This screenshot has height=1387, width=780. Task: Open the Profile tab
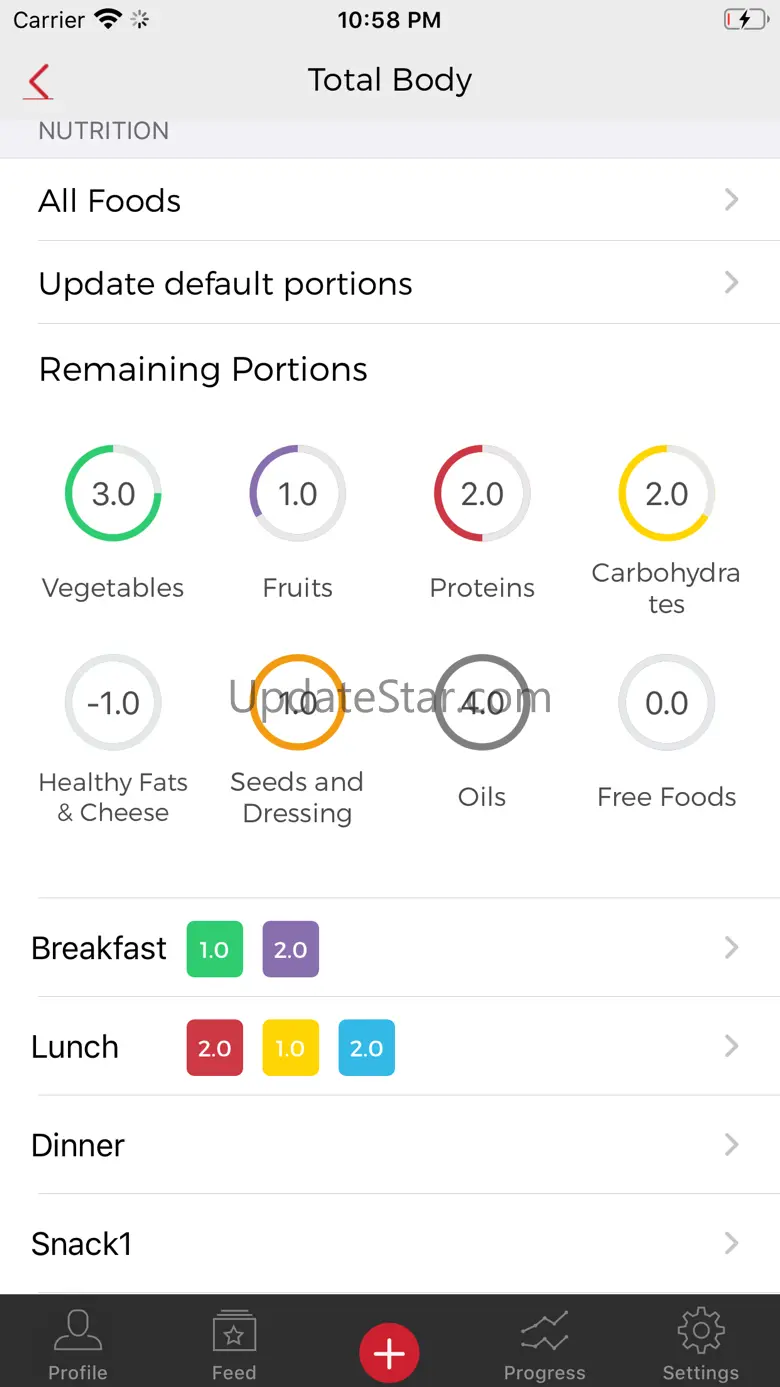[78, 1344]
